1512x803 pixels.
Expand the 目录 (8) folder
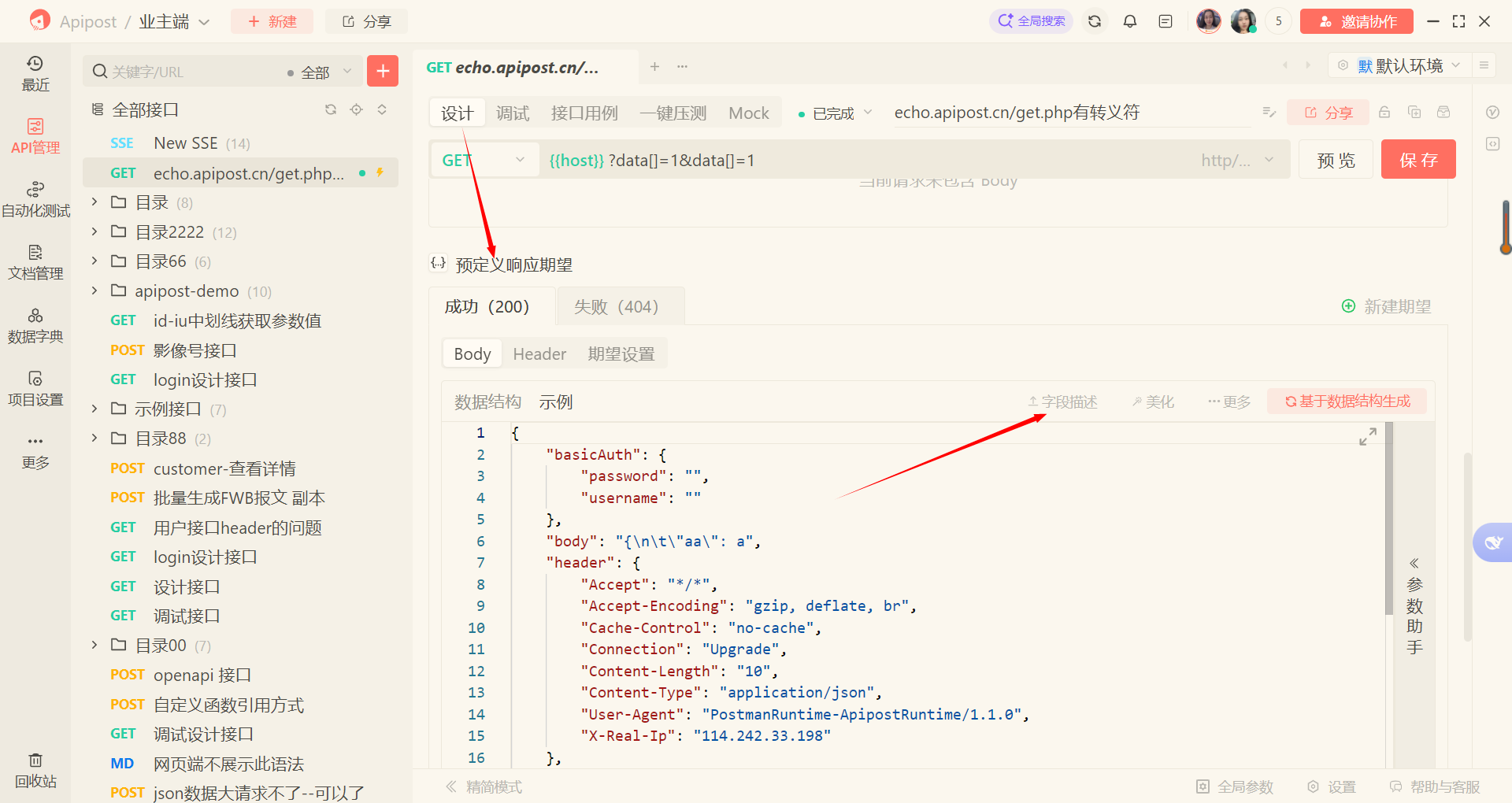[x=94, y=202]
